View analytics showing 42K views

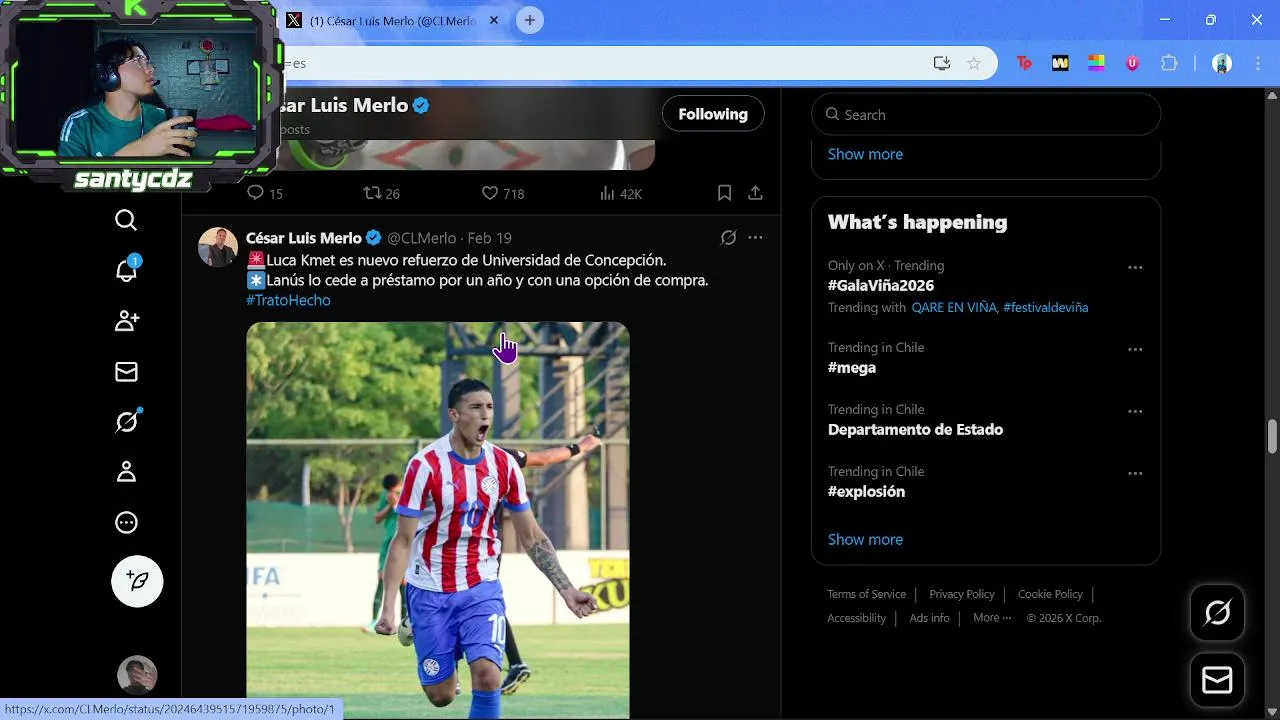click(620, 193)
